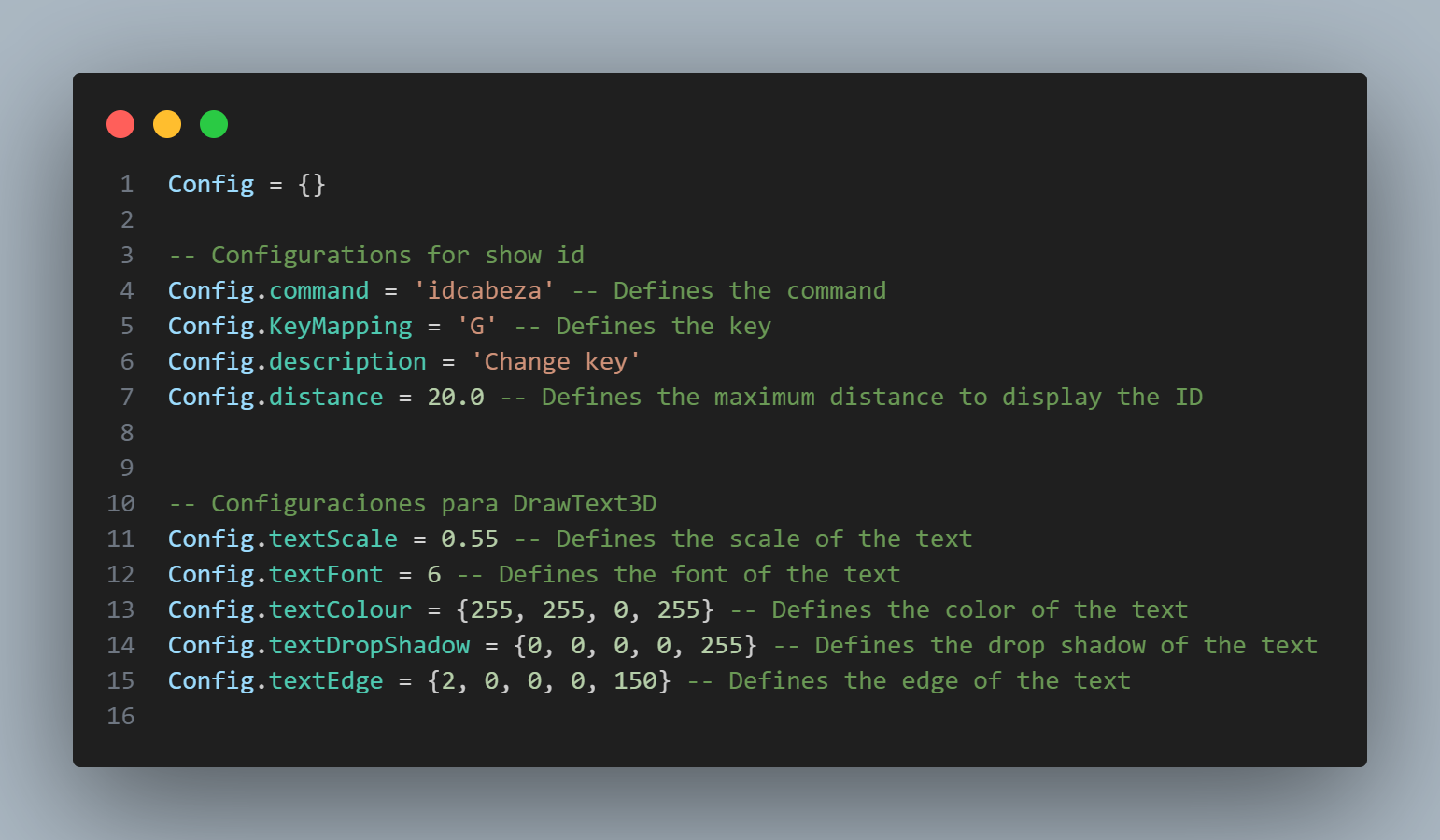Viewport: 1440px width, 840px height.
Task: Place cursor on the 'idcabeza' string
Action: click(x=484, y=291)
